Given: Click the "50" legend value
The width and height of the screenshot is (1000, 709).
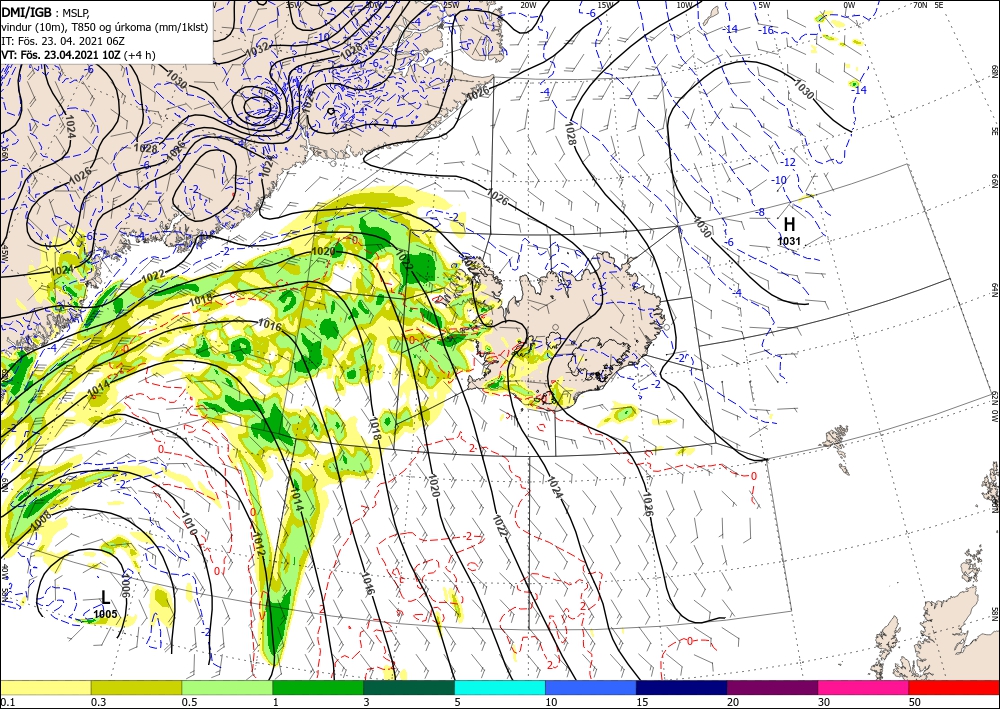Looking at the screenshot, I should (915, 702).
